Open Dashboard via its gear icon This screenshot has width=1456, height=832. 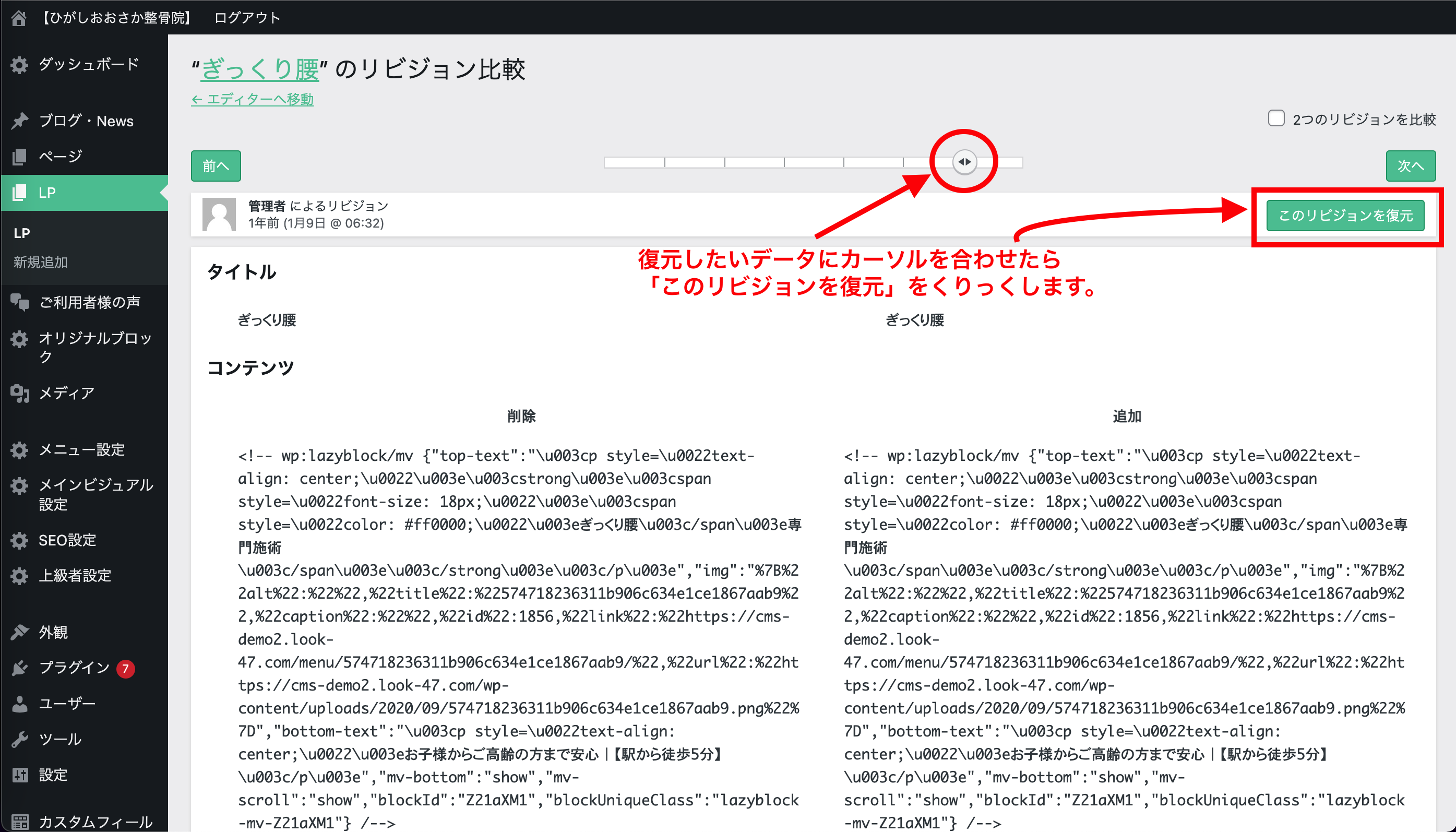point(19,65)
